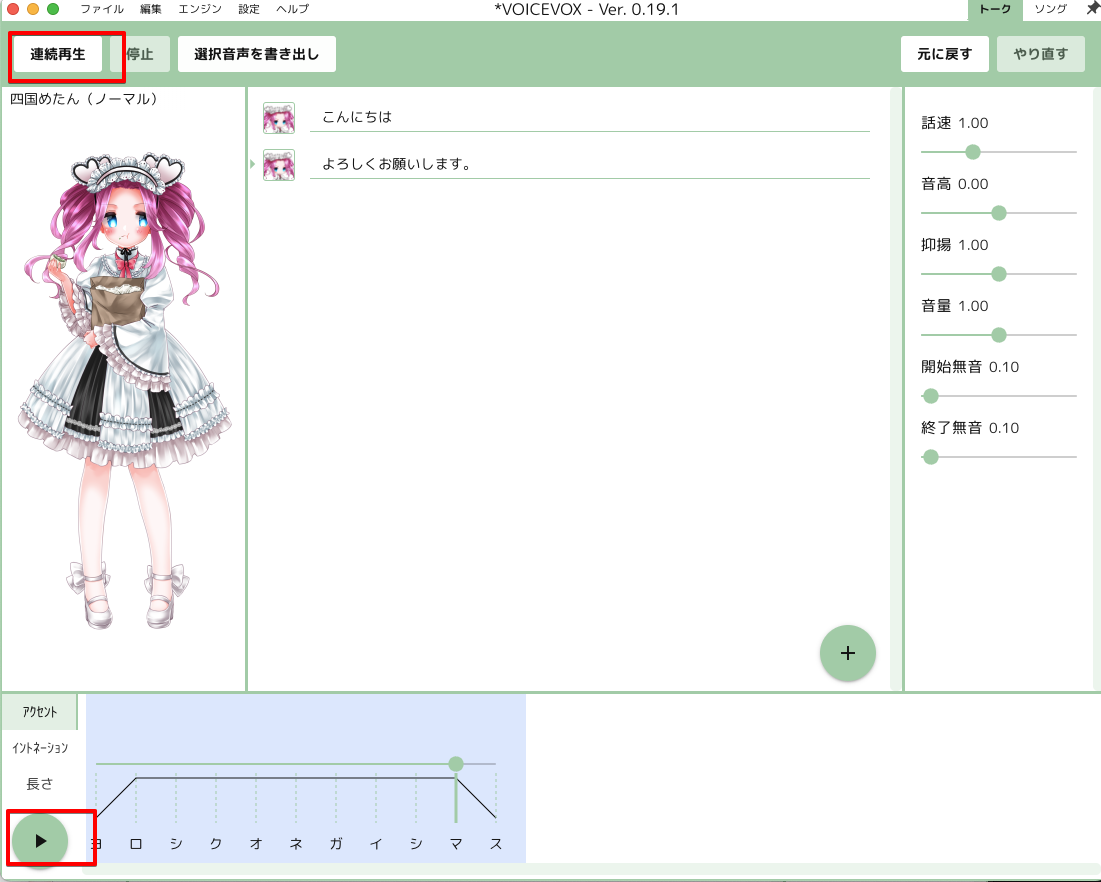Click the macOS green fullscreen button
This screenshot has width=1101, height=882.
pos(53,9)
